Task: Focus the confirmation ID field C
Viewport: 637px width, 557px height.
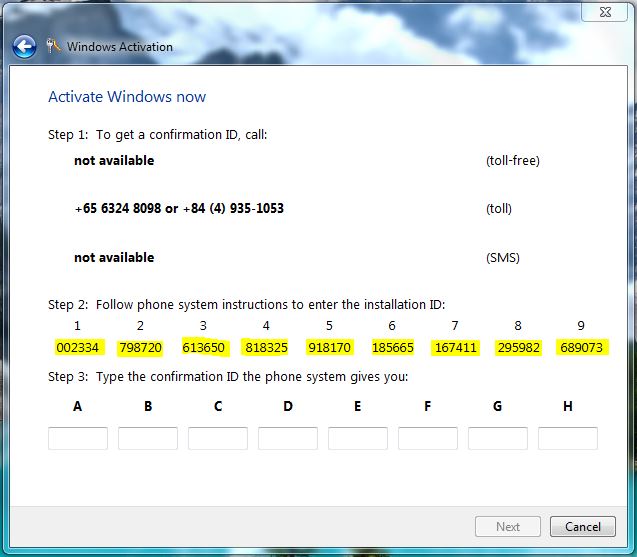Action: pyautogui.click(x=218, y=438)
